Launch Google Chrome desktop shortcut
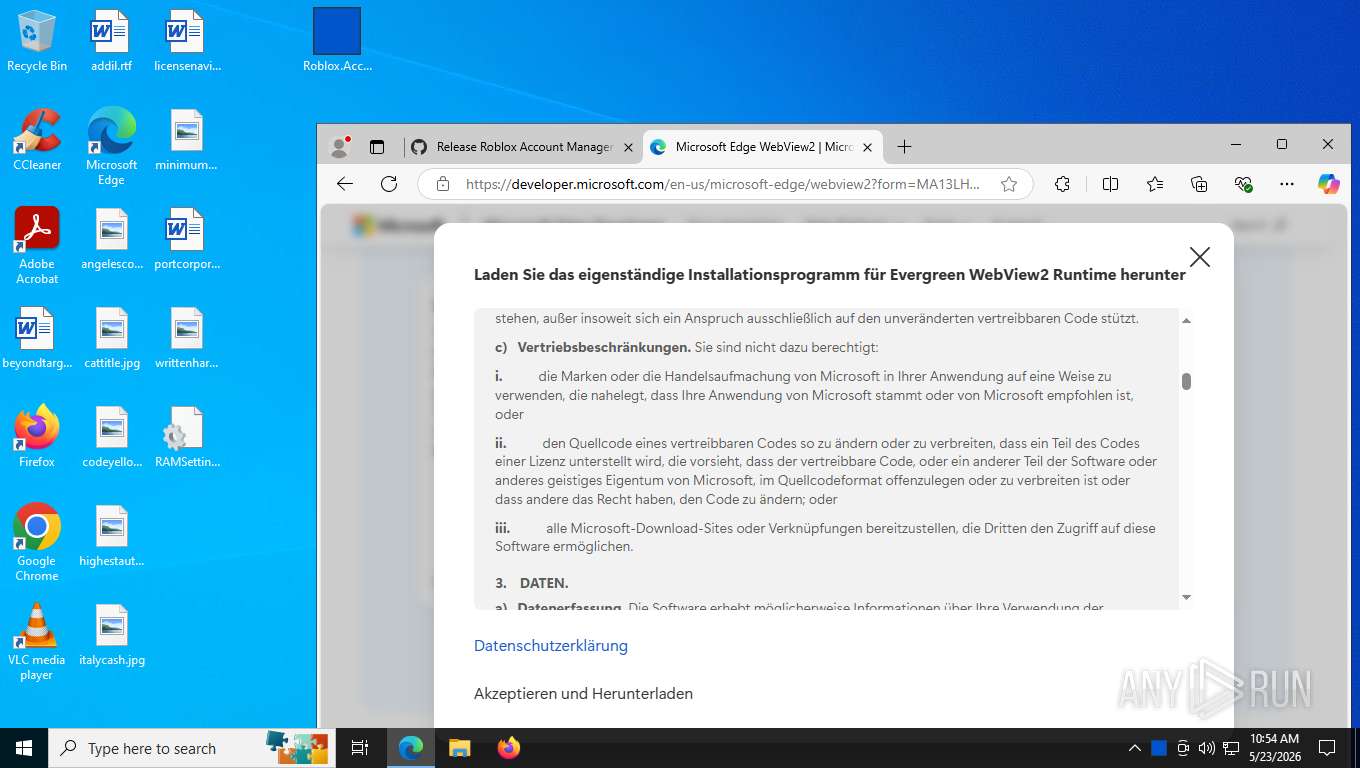The width and height of the screenshot is (1360, 768). 37,542
